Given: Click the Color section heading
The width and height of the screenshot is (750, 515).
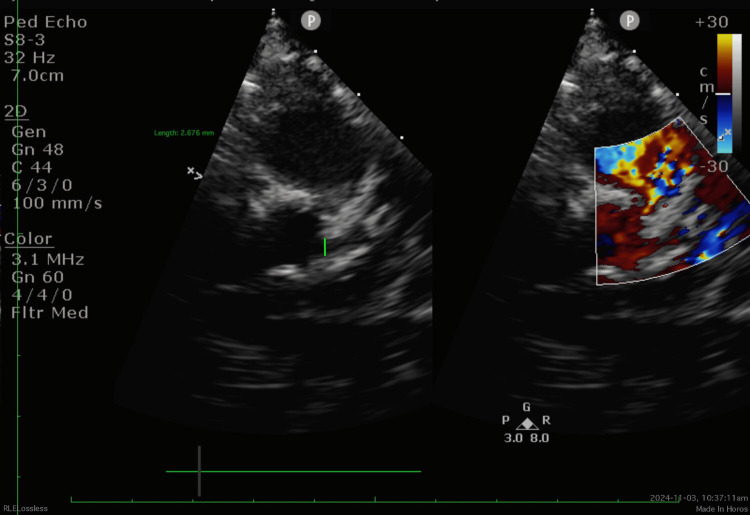Looking at the screenshot, I should pos(28,239).
